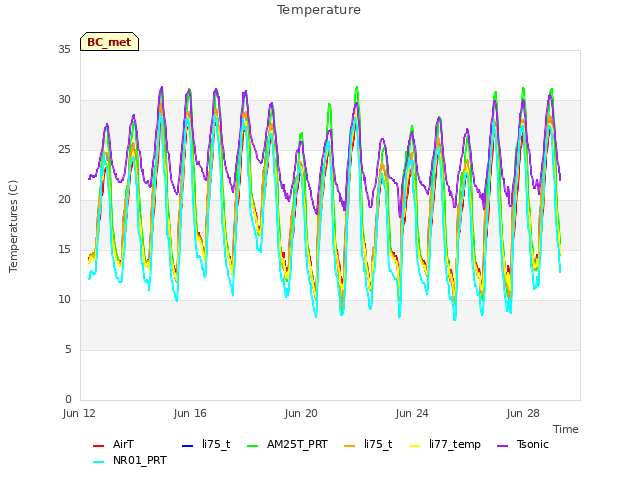640x480 pixels.
Task: Click the 30 y-axis tick label
Action: point(64,100)
